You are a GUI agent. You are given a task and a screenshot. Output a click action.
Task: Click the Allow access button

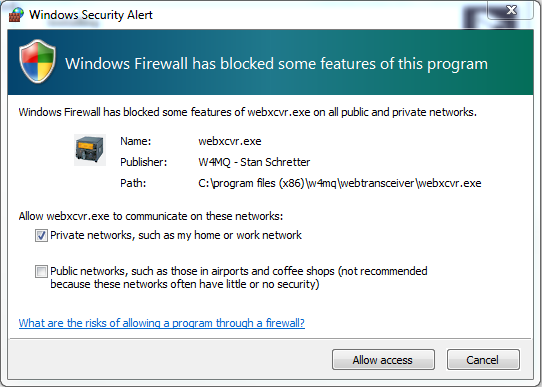[x=383, y=360]
